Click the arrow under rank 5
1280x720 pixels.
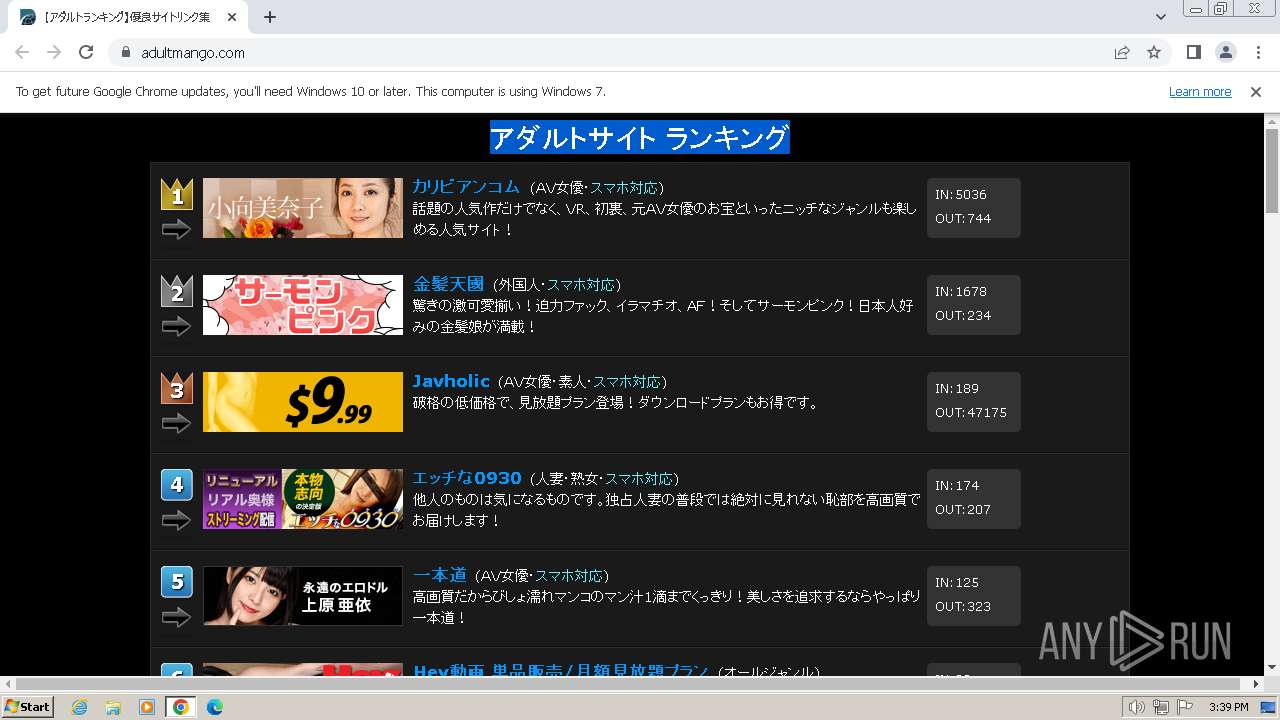point(176,618)
